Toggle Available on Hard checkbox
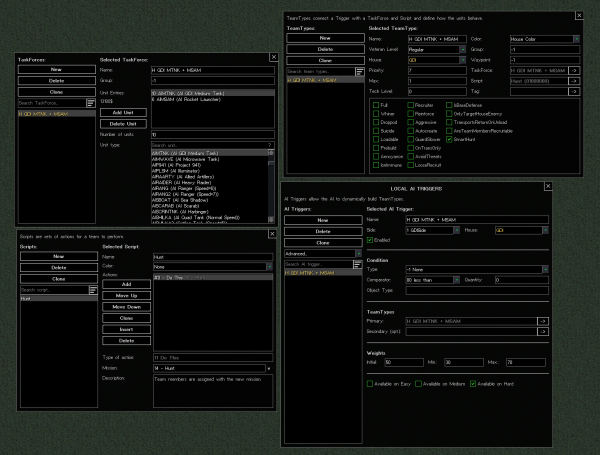Image resolution: width=600 pixels, height=455 pixels. (473, 383)
